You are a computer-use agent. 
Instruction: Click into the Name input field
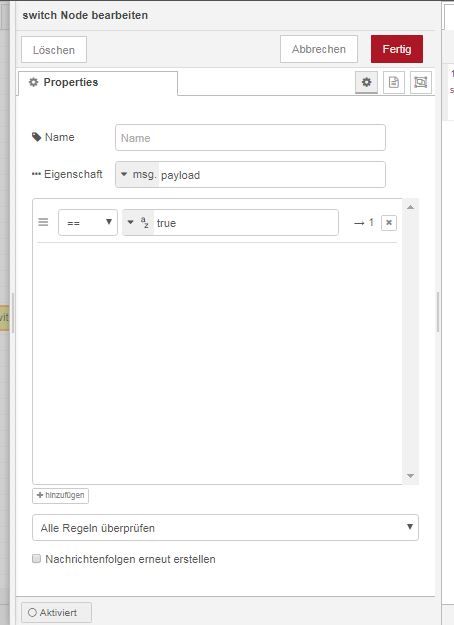pyautogui.click(x=250, y=138)
